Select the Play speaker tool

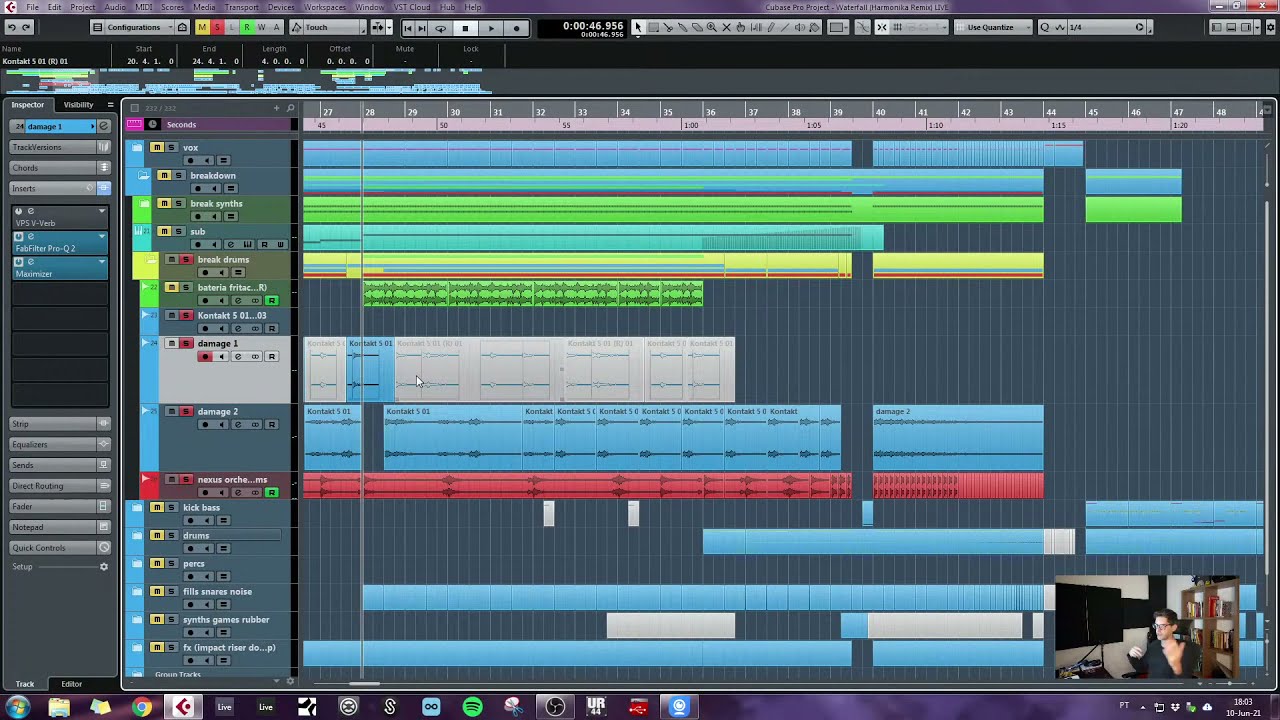(799, 27)
